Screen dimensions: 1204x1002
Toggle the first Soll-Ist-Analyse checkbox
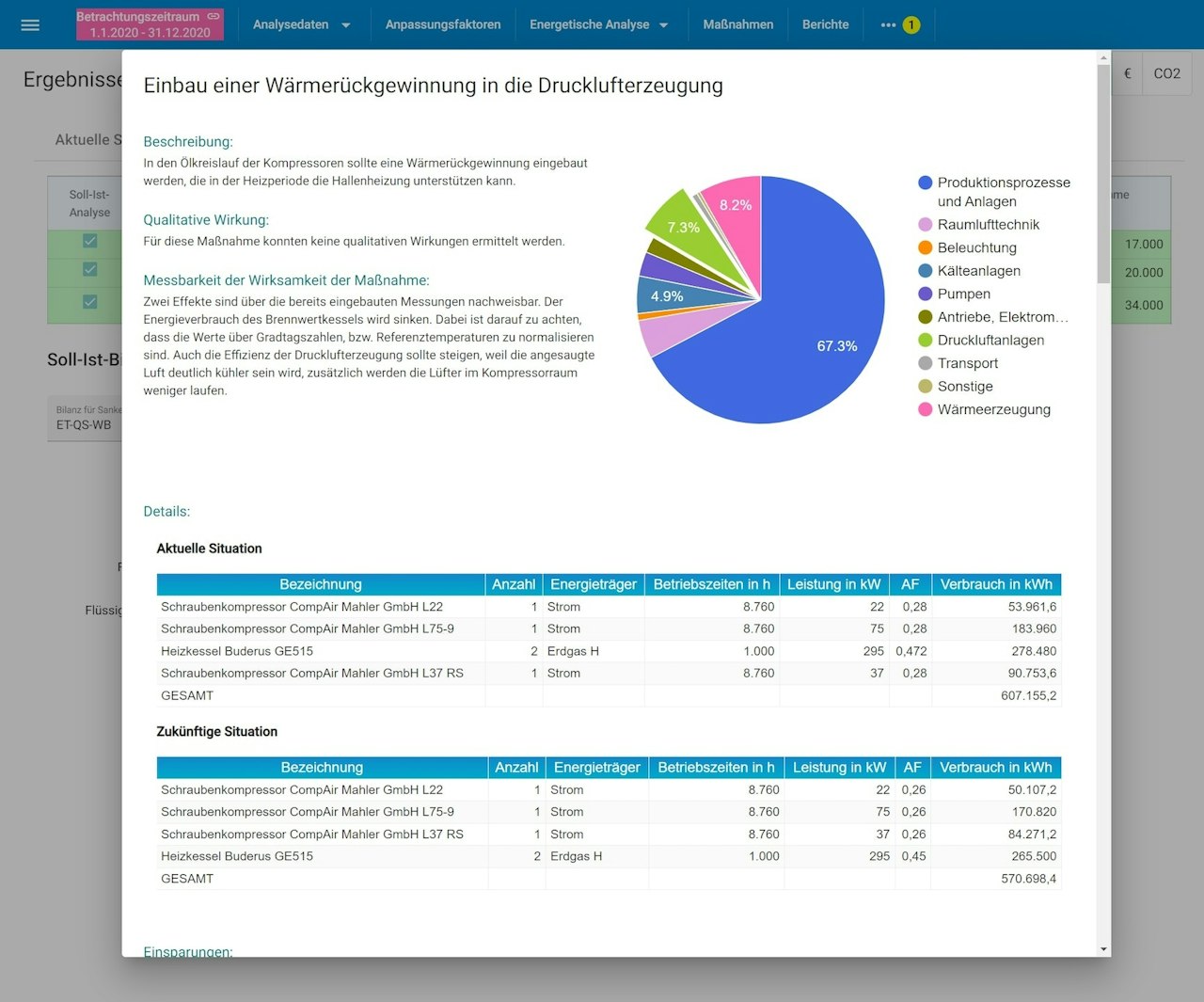89,241
